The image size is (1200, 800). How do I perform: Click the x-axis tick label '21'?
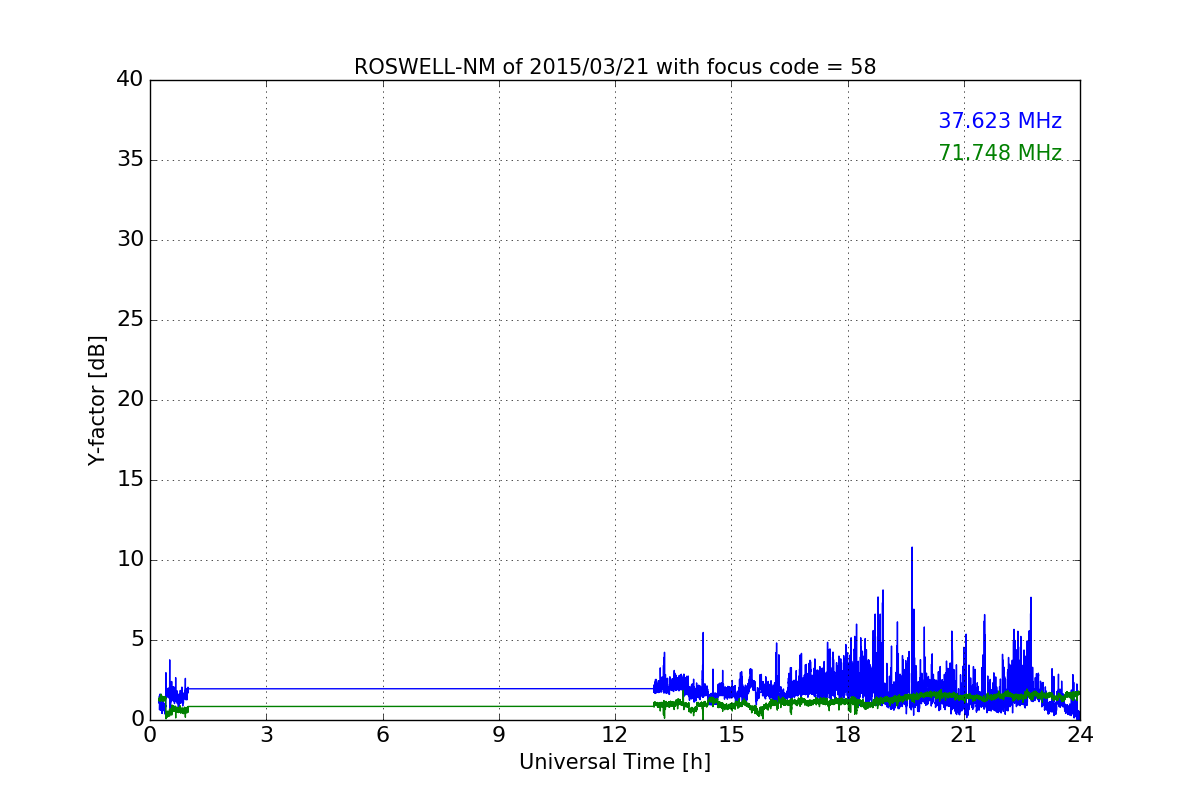pos(964,735)
